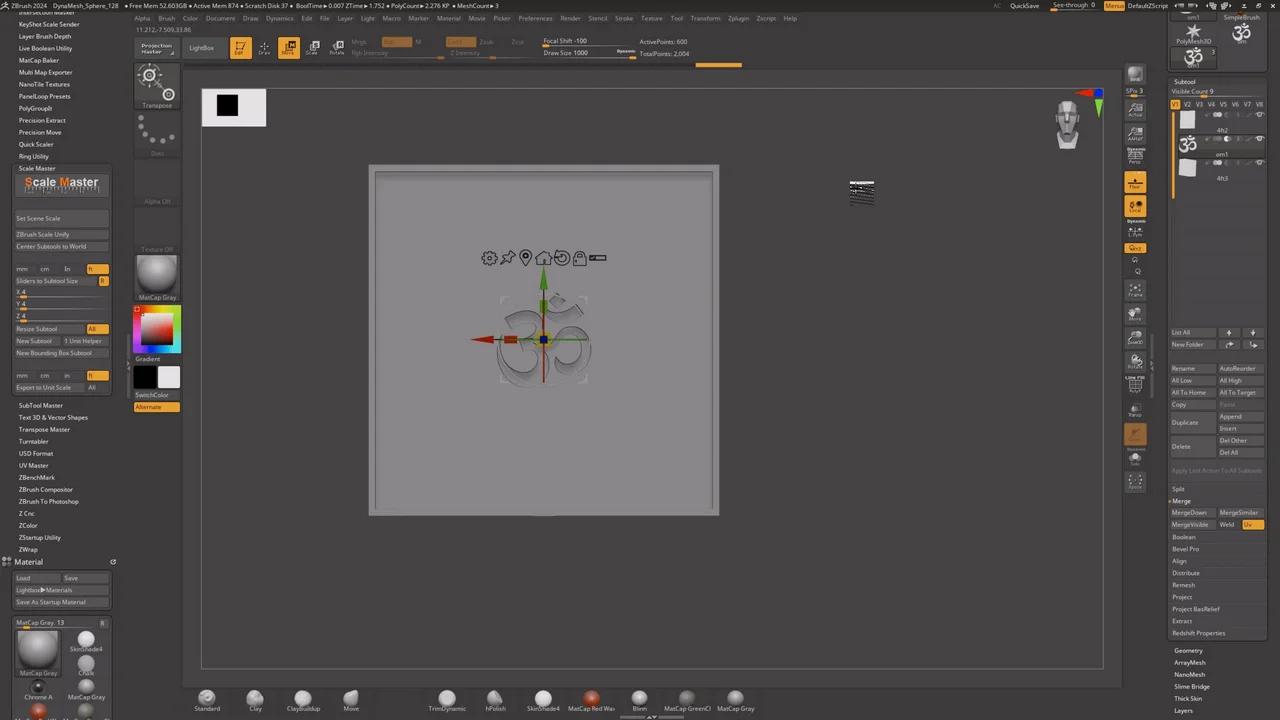Select the Move gizmo mode
1280x720 pixels.
pos(288,48)
